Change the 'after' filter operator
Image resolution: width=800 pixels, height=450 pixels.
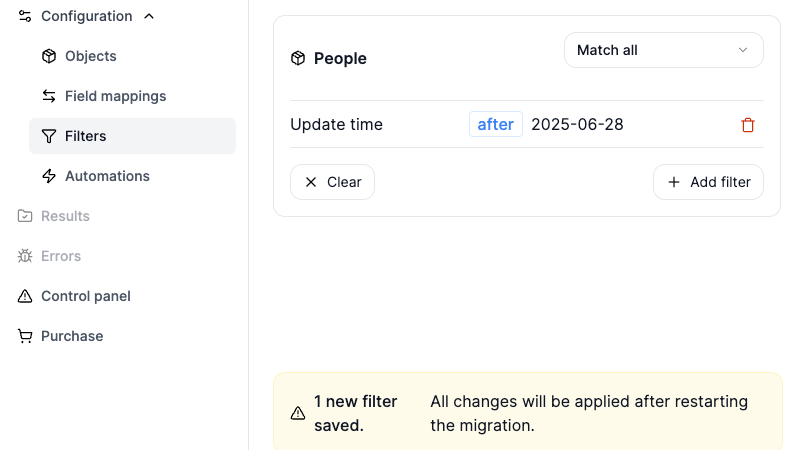(x=495, y=125)
